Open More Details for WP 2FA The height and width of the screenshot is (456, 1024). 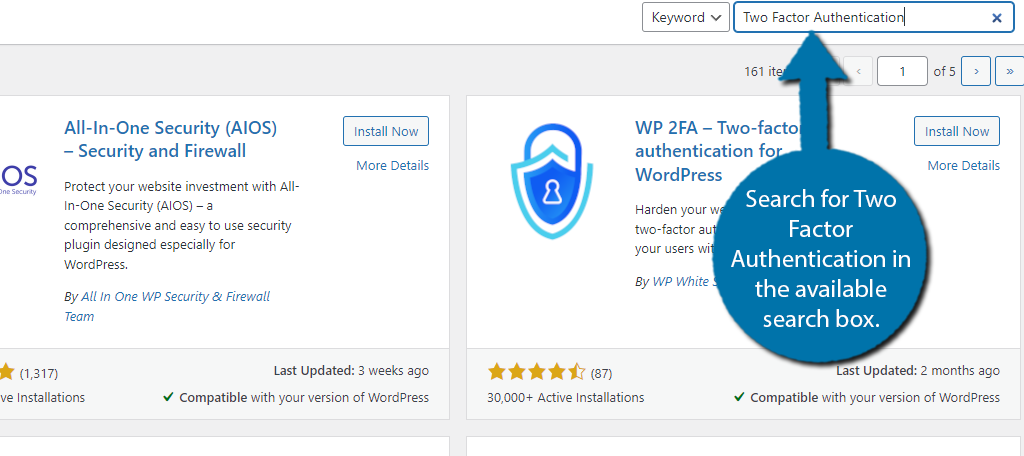coord(963,165)
